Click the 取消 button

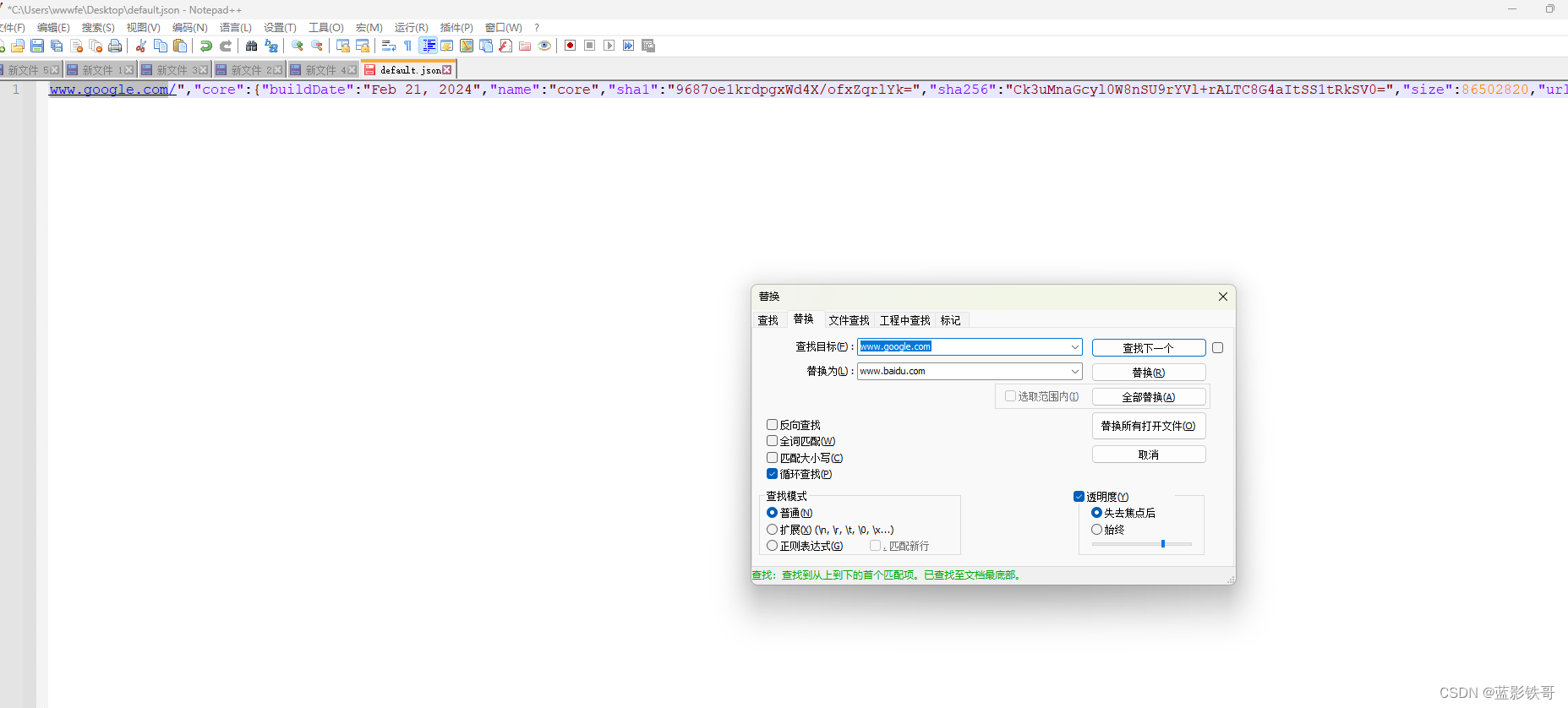[1149, 455]
